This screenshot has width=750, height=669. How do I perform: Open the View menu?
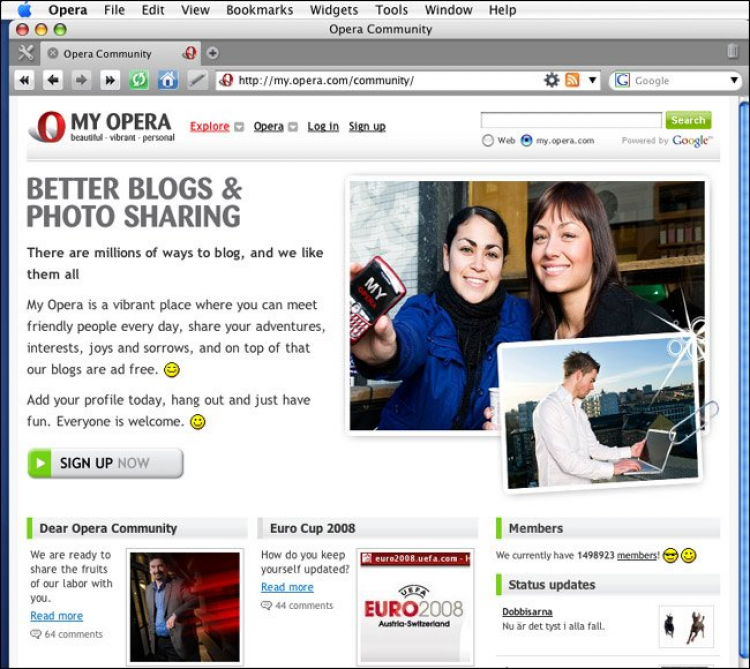pos(195,10)
